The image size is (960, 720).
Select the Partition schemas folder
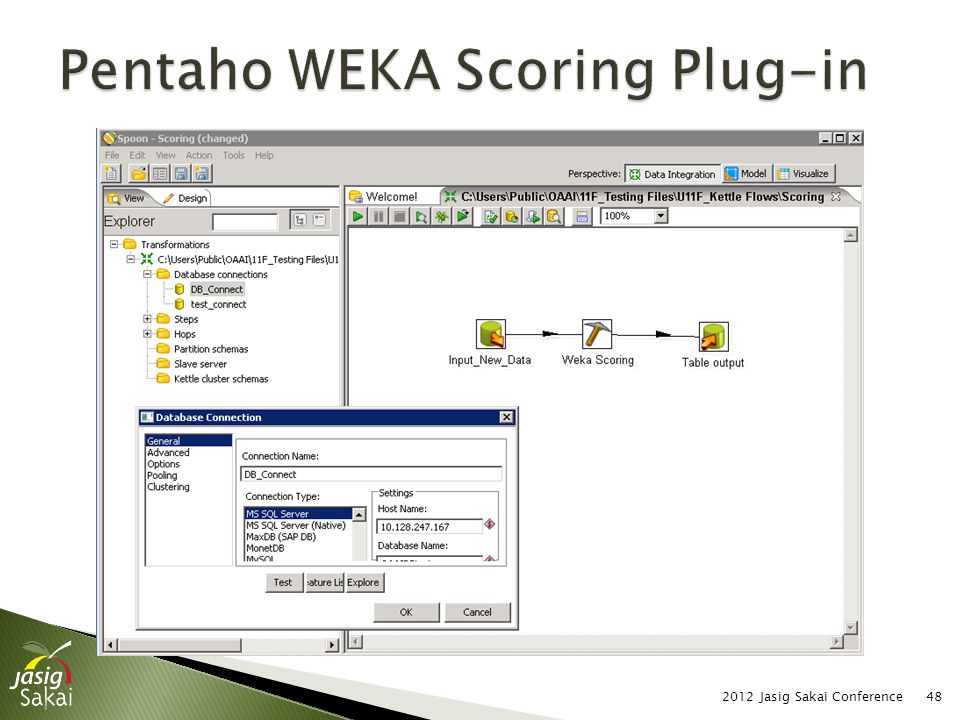211,349
